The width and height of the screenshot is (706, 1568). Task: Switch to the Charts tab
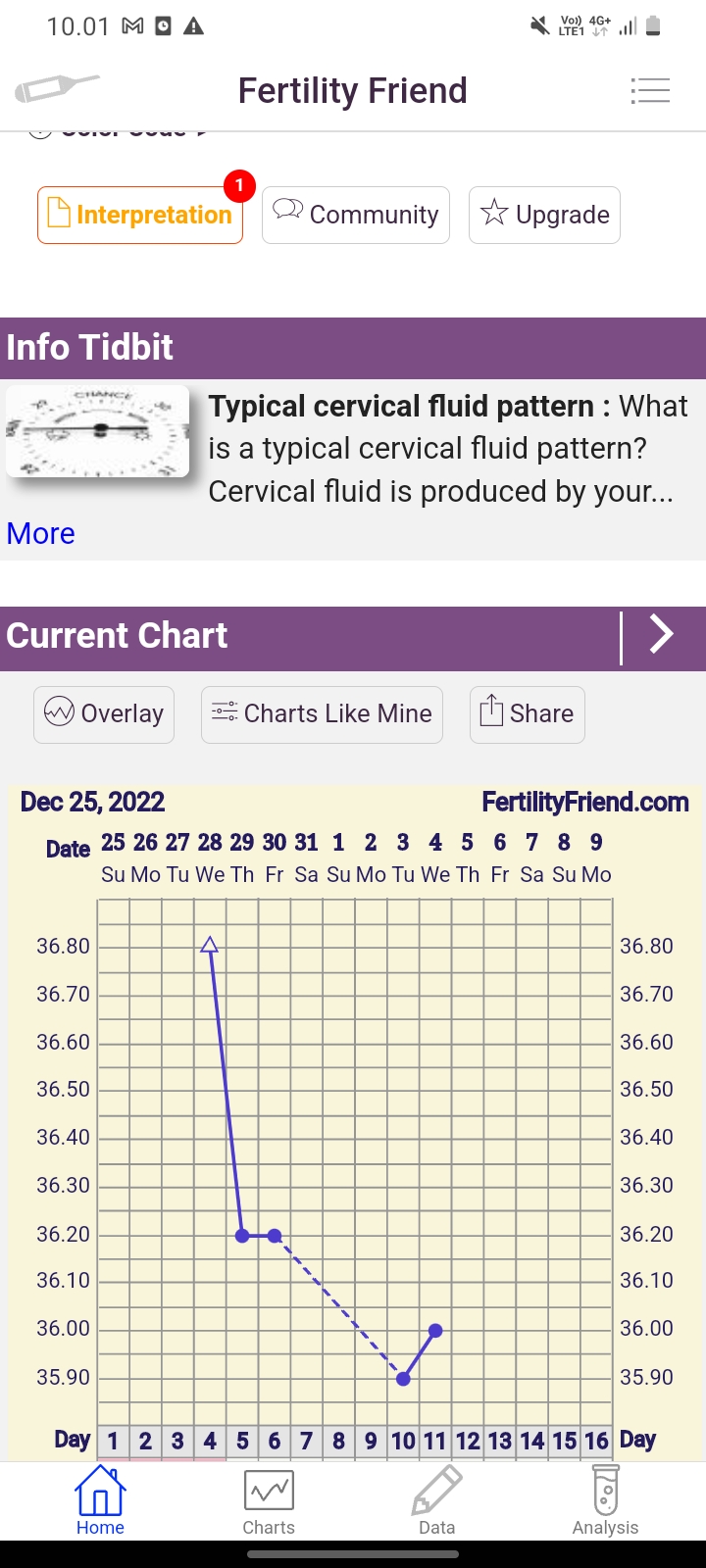[269, 1500]
